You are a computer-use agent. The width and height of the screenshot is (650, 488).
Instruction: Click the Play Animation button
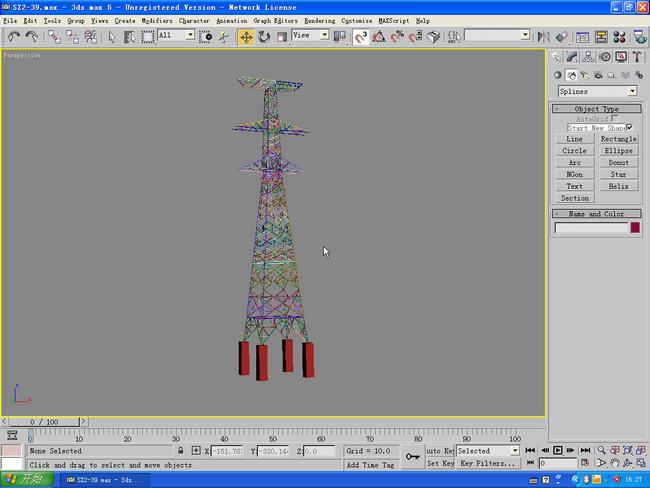pyautogui.click(x=558, y=450)
